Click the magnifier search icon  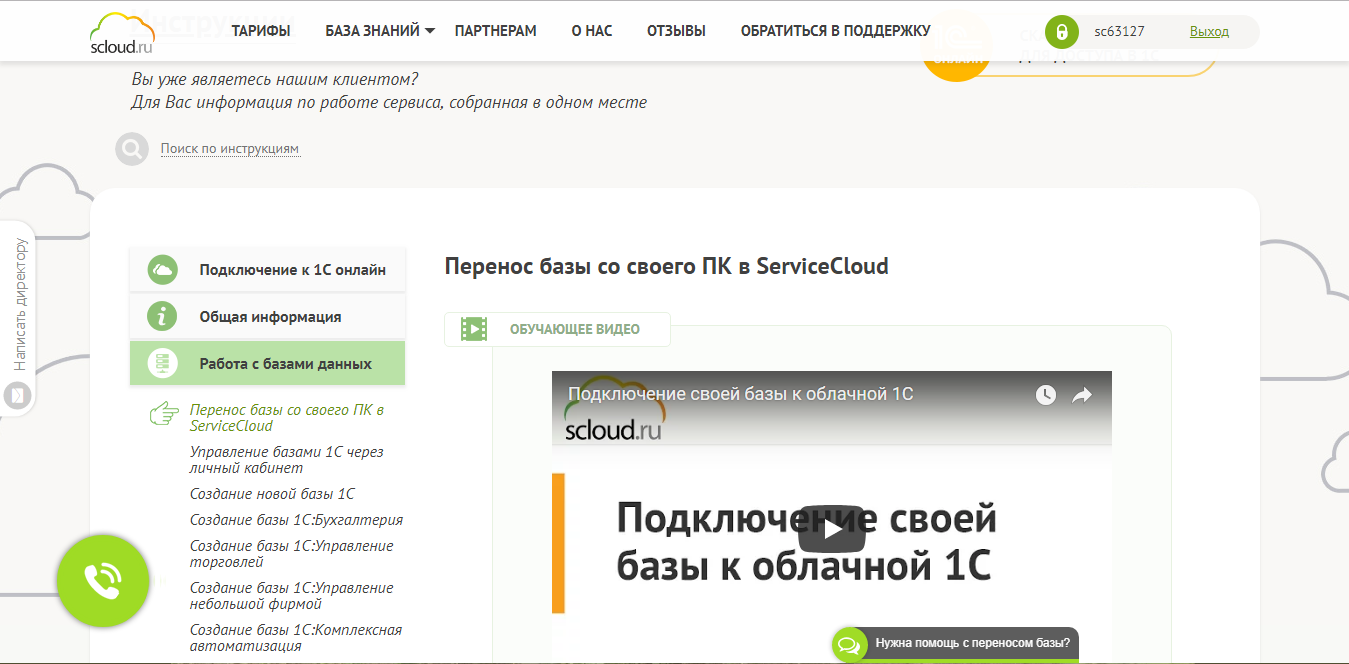click(131, 149)
